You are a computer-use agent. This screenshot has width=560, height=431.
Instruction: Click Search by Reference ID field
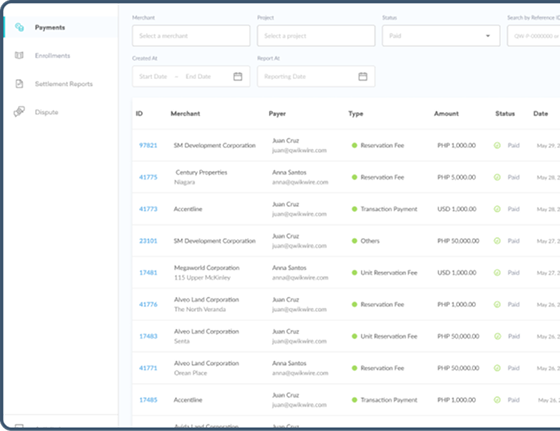(534, 36)
